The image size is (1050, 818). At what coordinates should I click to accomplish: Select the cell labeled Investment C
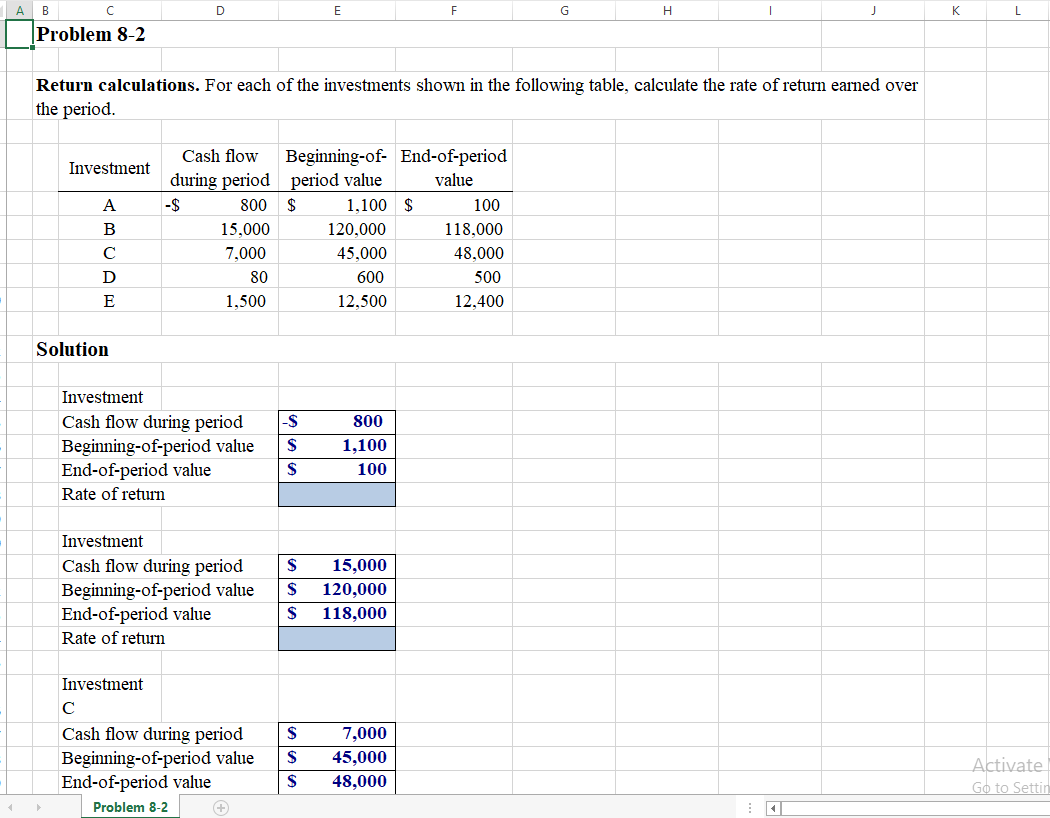click(x=66, y=708)
